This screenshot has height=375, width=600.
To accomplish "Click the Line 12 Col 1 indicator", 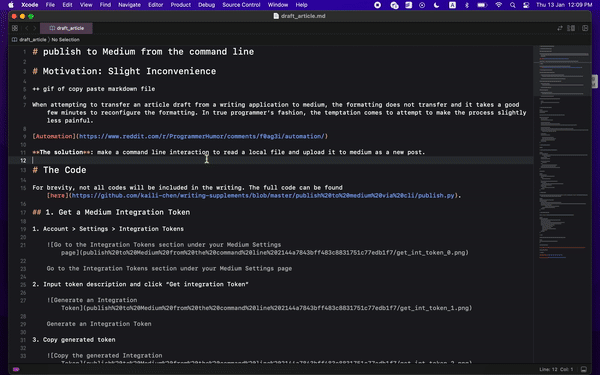I will pos(556,369).
